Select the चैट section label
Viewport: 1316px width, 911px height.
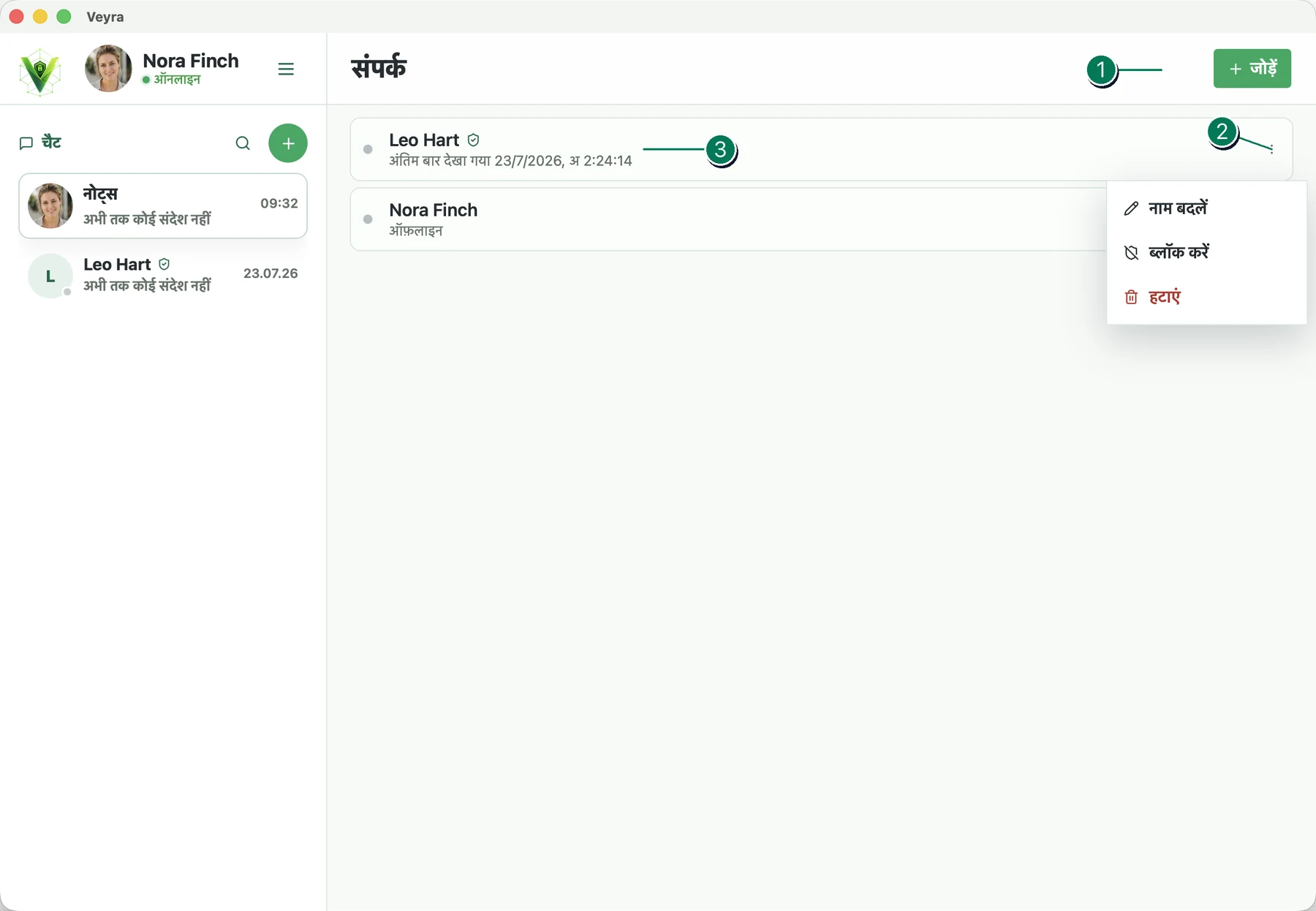click(51, 143)
